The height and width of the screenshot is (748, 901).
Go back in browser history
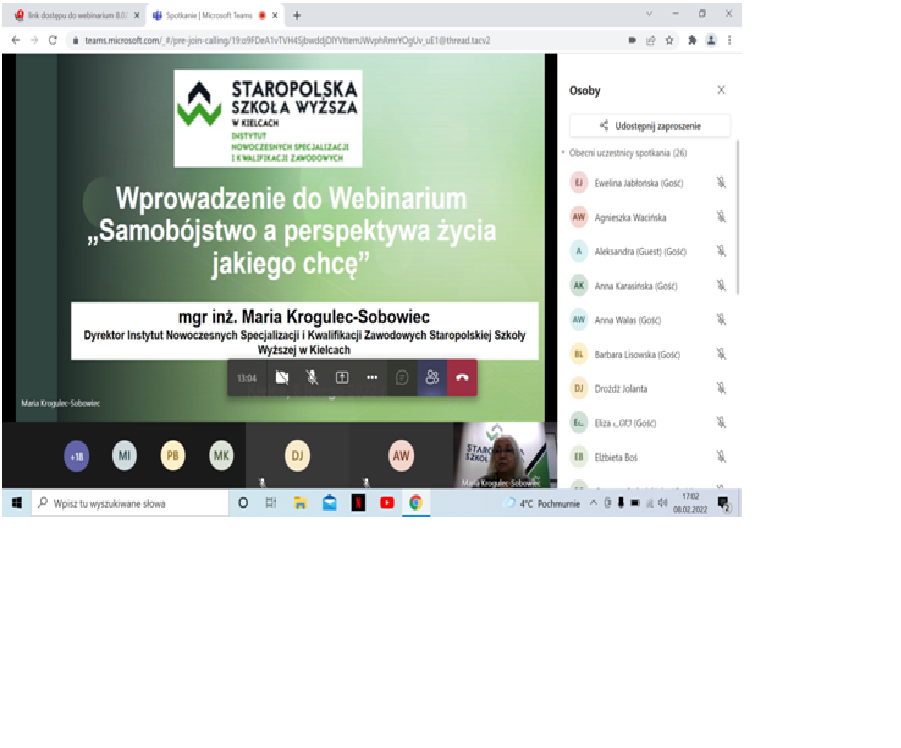click(16, 40)
